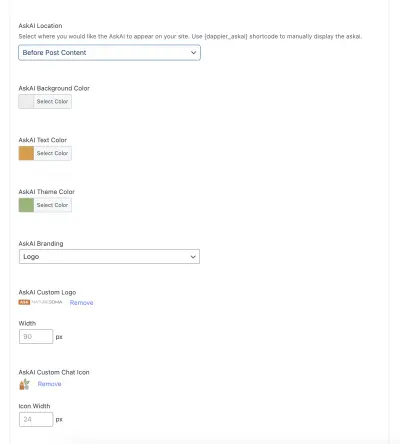Click Select Color for AskAI Text Color

coord(52,153)
